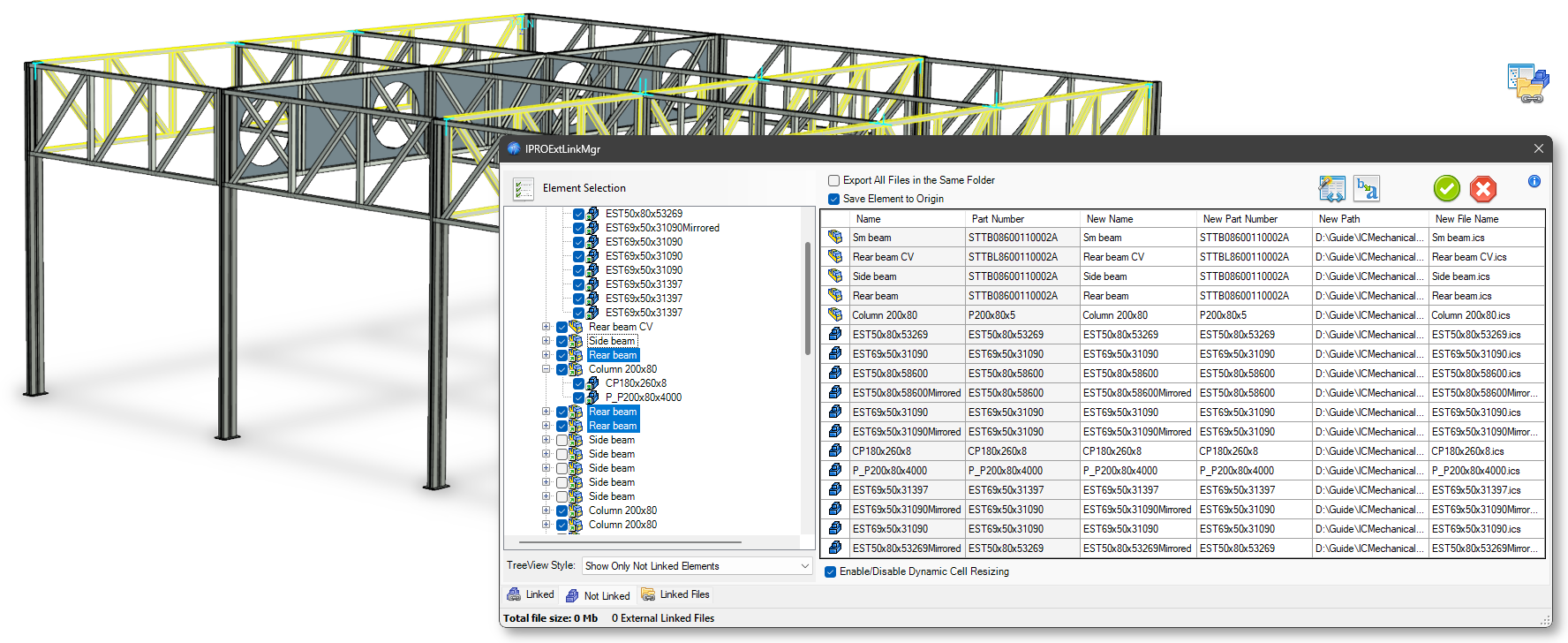The image size is (1568, 643).
Task: Cancel with the red X octagon button
Action: (1483, 188)
